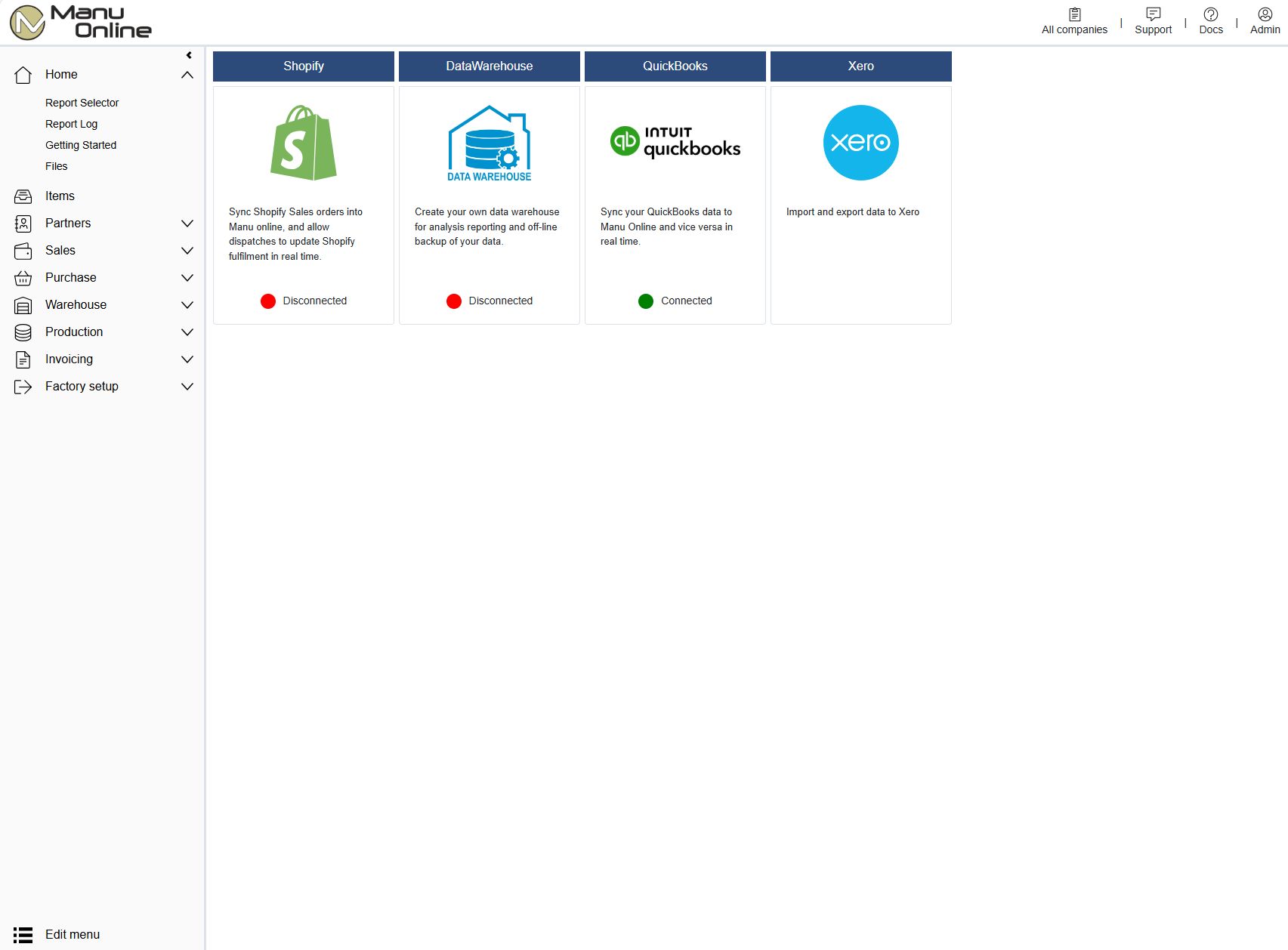Viewport: 1288px width, 950px height.
Task: Click the Production stack icon
Action: pos(23,332)
